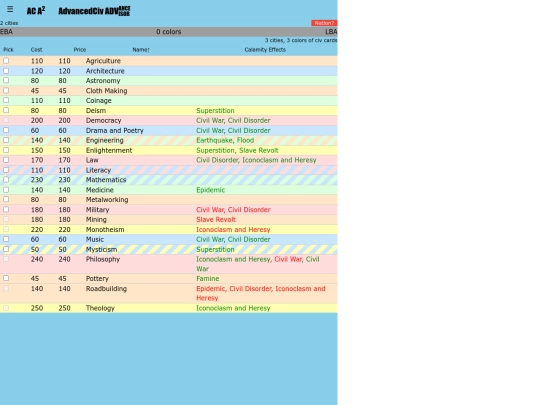Tick the Metalworking checkbox
The height and width of the screenshot is (405, 540).
[6, 199]
